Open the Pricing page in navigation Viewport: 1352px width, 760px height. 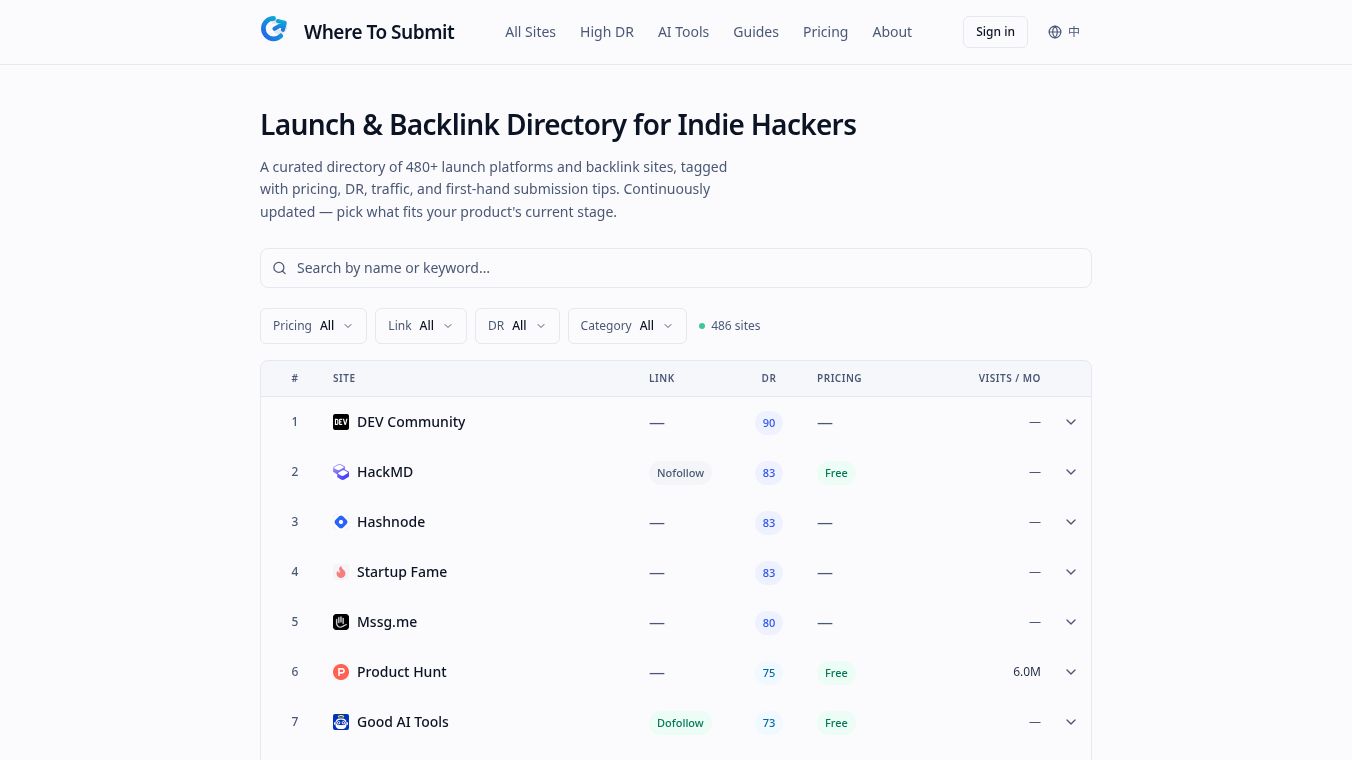[825, 32]
